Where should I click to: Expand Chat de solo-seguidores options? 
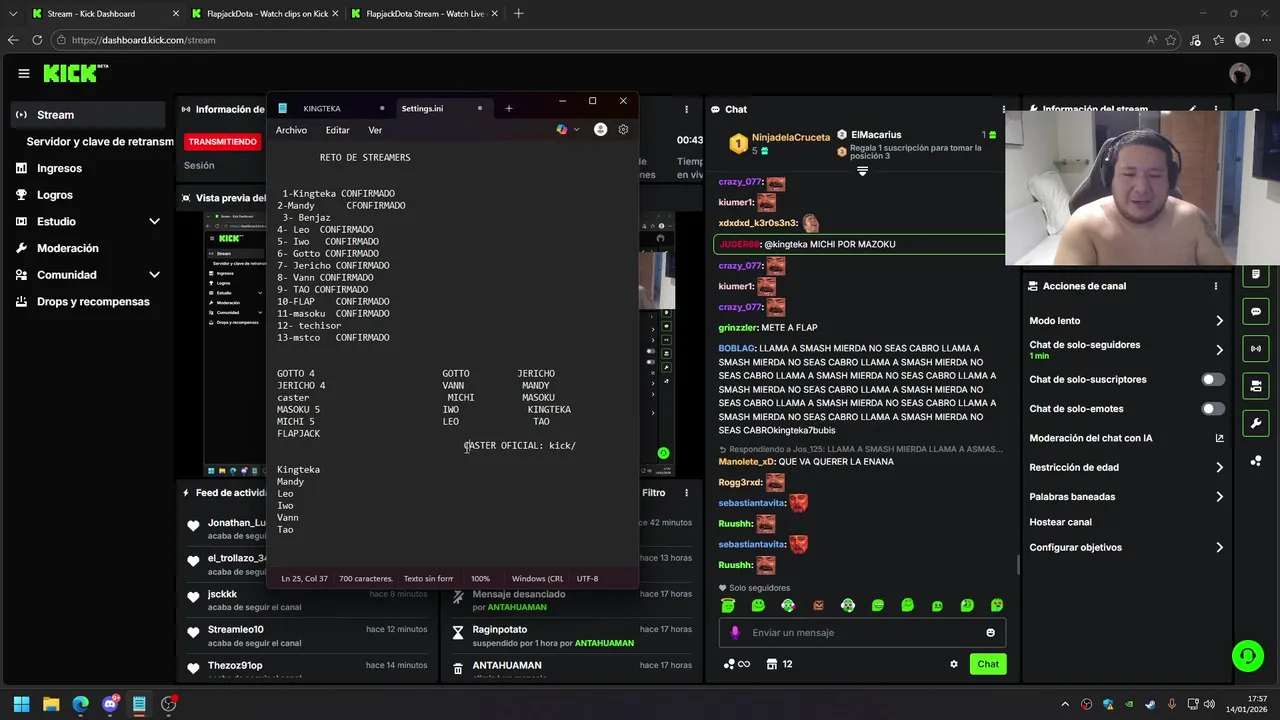1219,350
